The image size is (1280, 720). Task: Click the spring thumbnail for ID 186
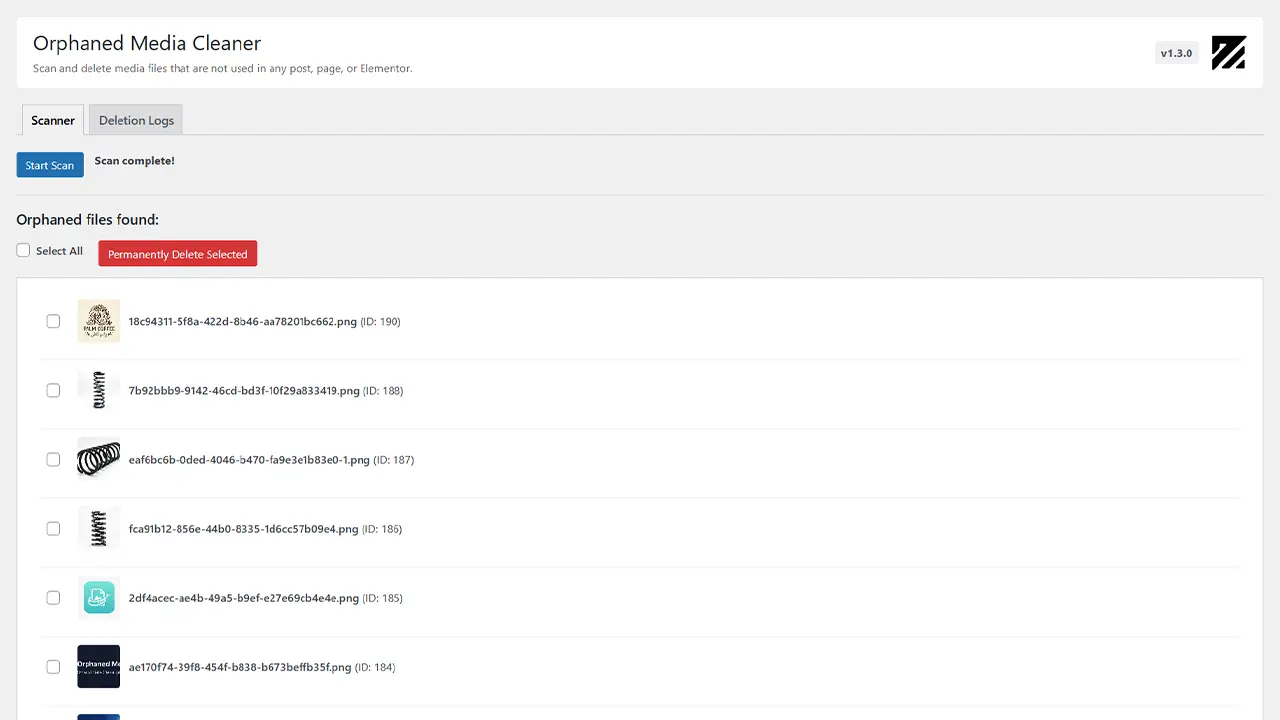pos(99,528)
